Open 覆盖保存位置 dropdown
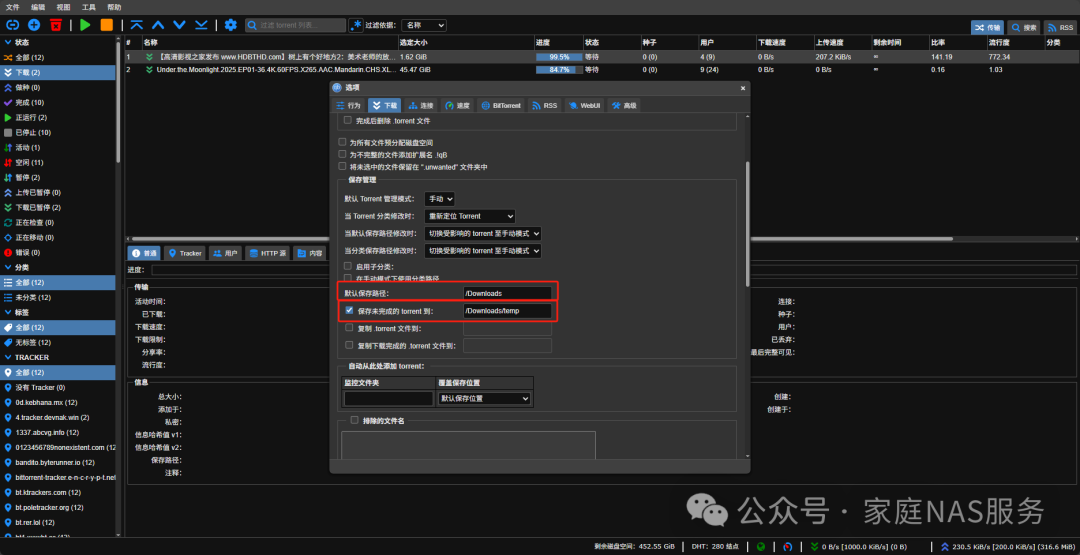 (484, 399)
